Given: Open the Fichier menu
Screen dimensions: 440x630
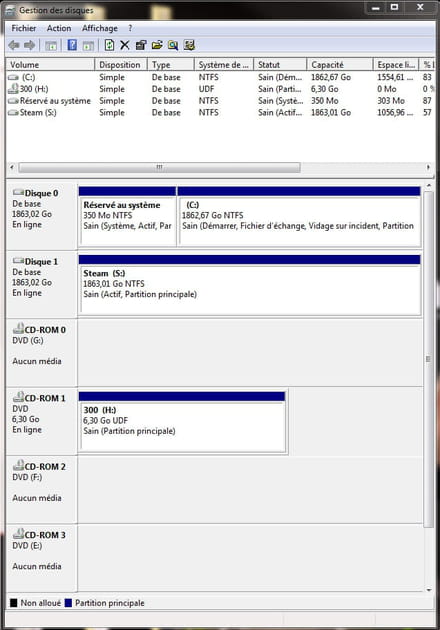Looking at the screenshot, I should pyautogui.click(x=24, y=28).
